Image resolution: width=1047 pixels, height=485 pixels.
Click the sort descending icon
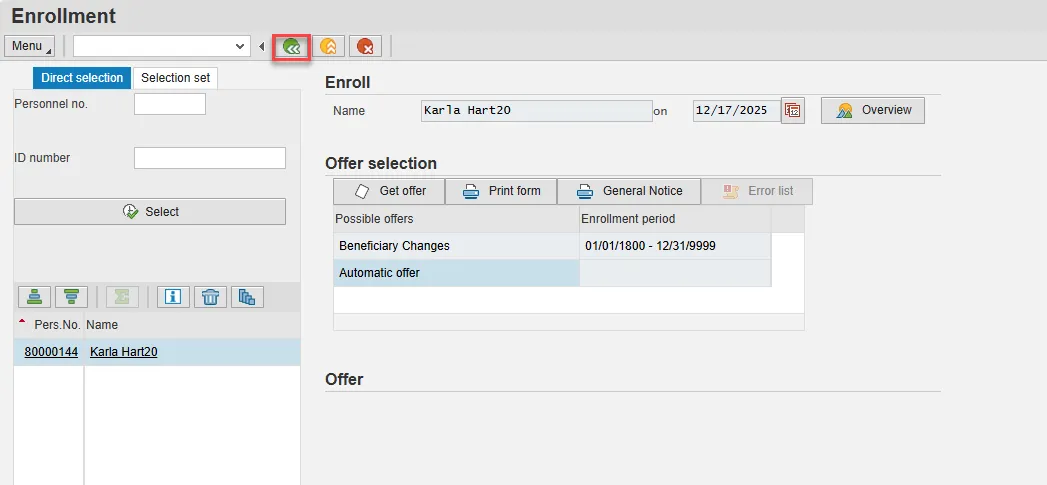tap(71, 297)
